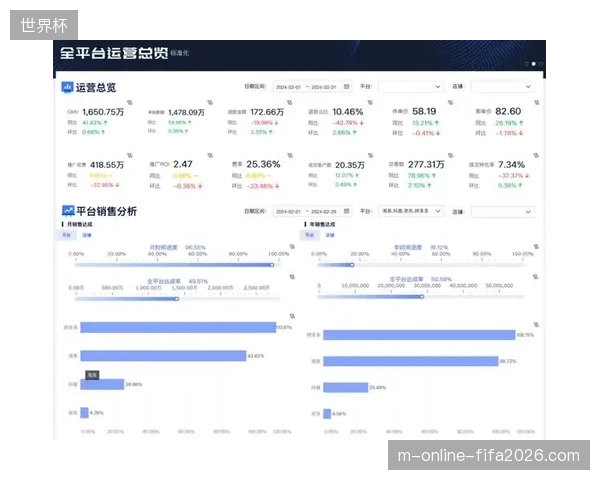Click the icon beside the 月时间进度 gauge
This screenshot has width=600, height=480.
(x=292, y=247)
